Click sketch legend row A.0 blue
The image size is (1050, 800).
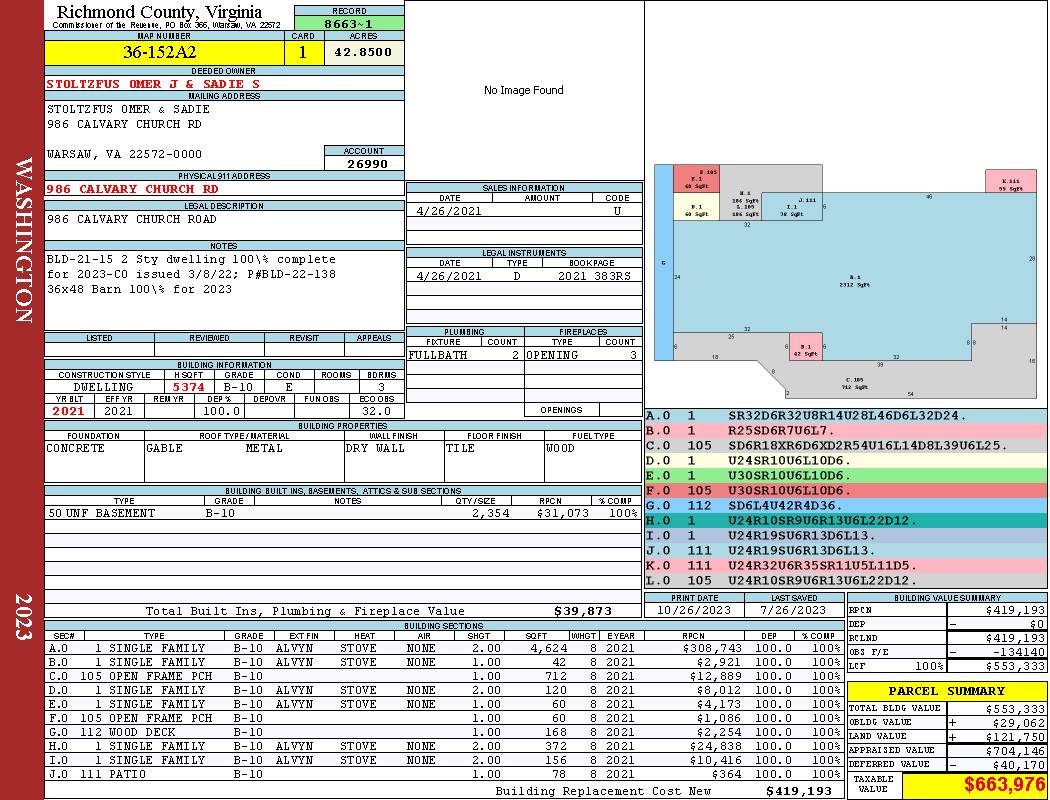pos(846,416)
